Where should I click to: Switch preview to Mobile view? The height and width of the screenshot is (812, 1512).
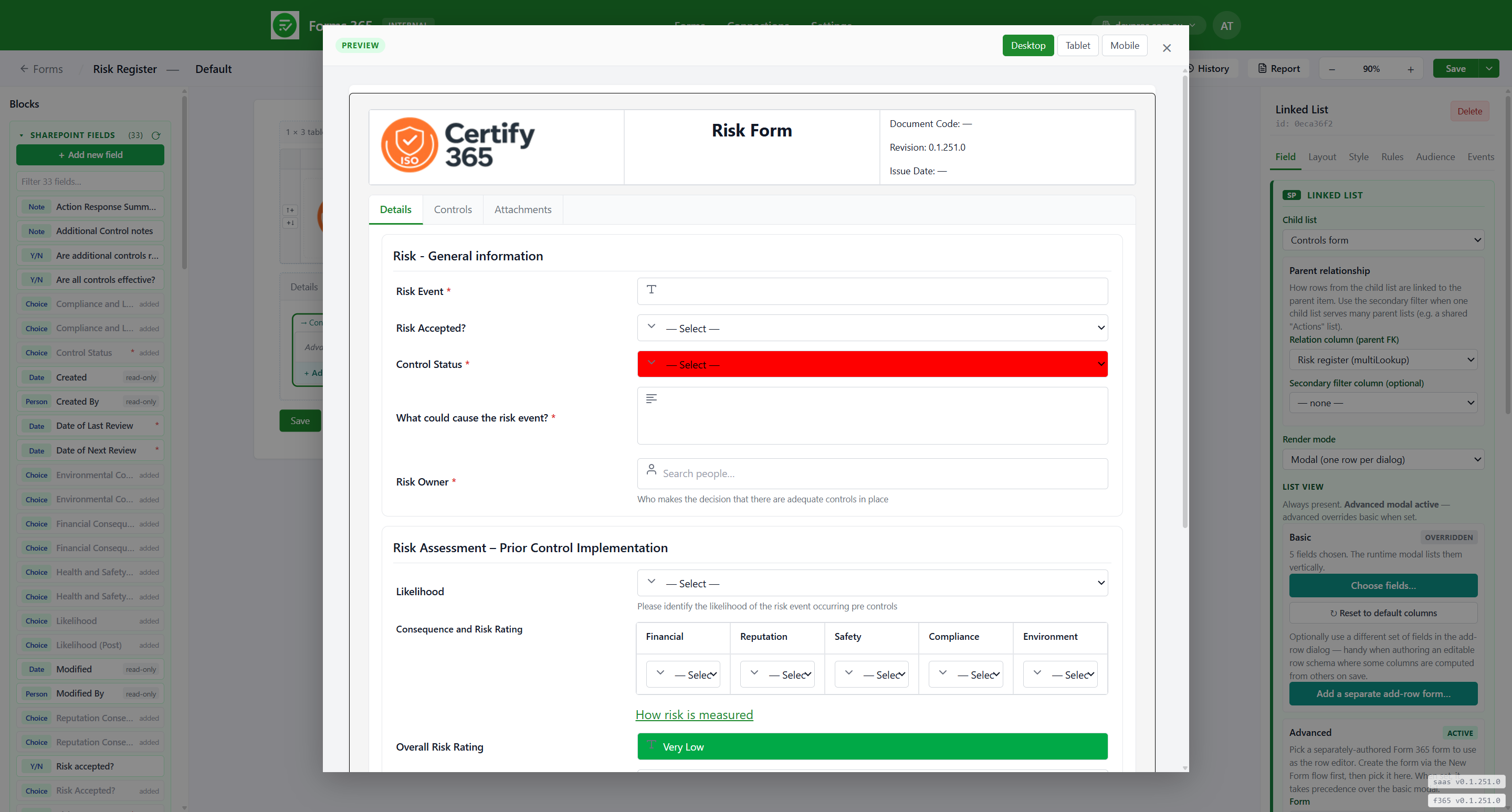[1124, 46]
